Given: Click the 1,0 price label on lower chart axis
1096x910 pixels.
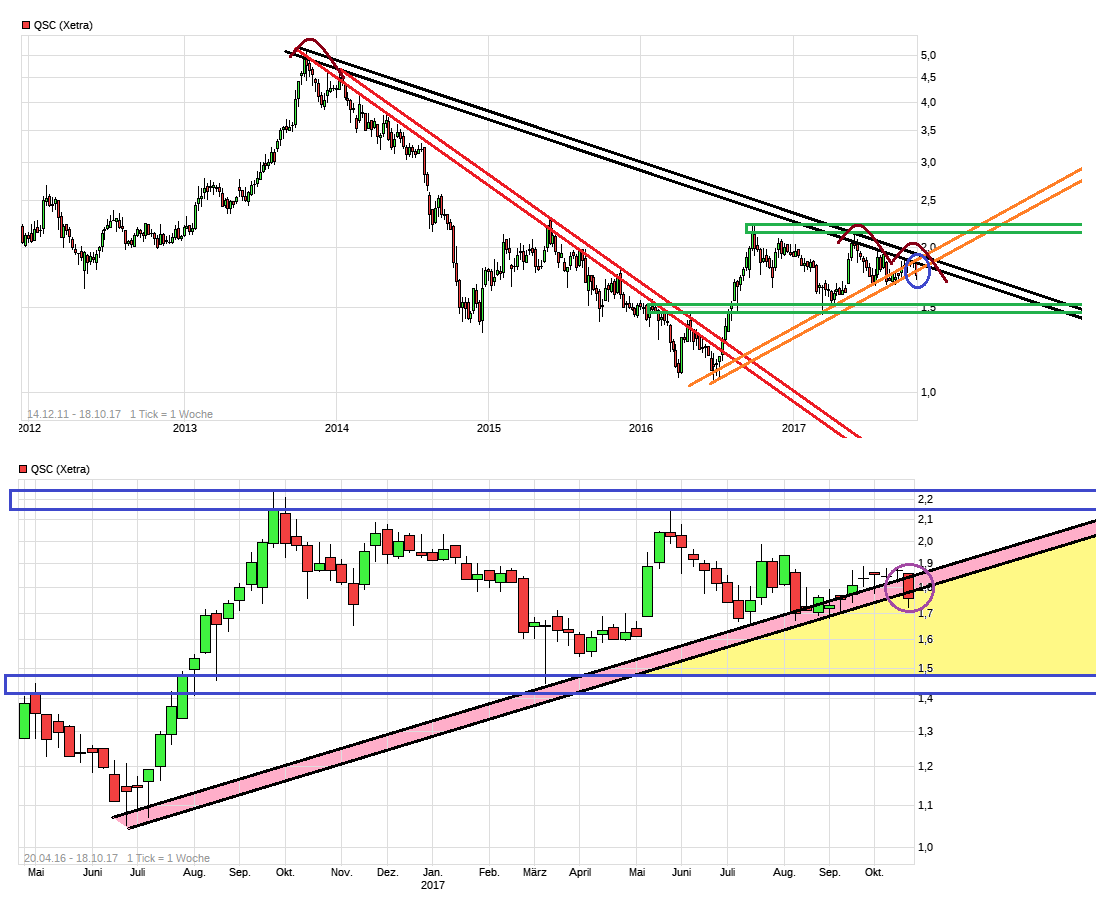Looking at the screenshot, I should [925, 847].
